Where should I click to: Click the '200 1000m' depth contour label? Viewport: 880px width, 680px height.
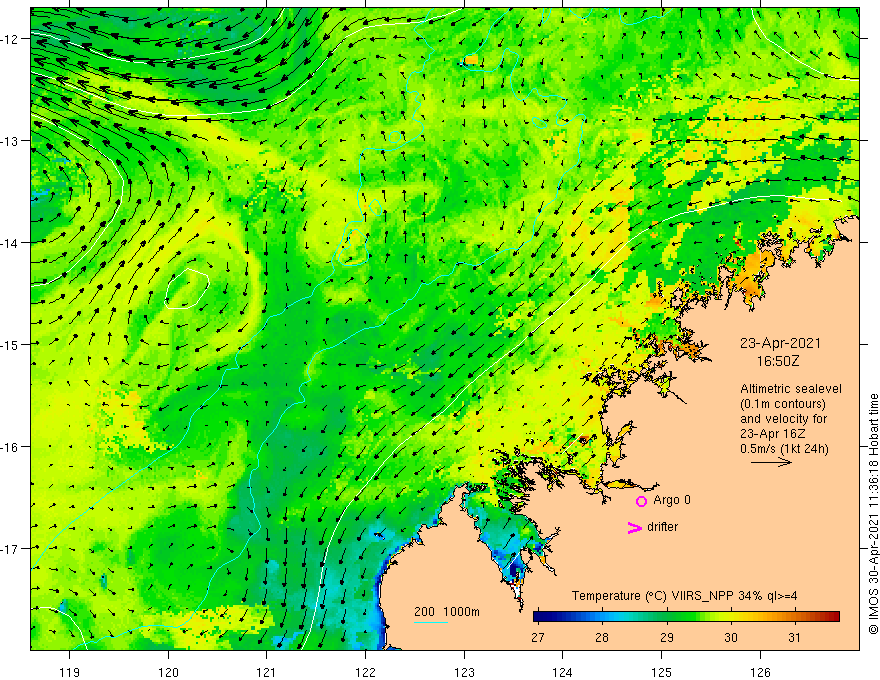coord(447,612)
